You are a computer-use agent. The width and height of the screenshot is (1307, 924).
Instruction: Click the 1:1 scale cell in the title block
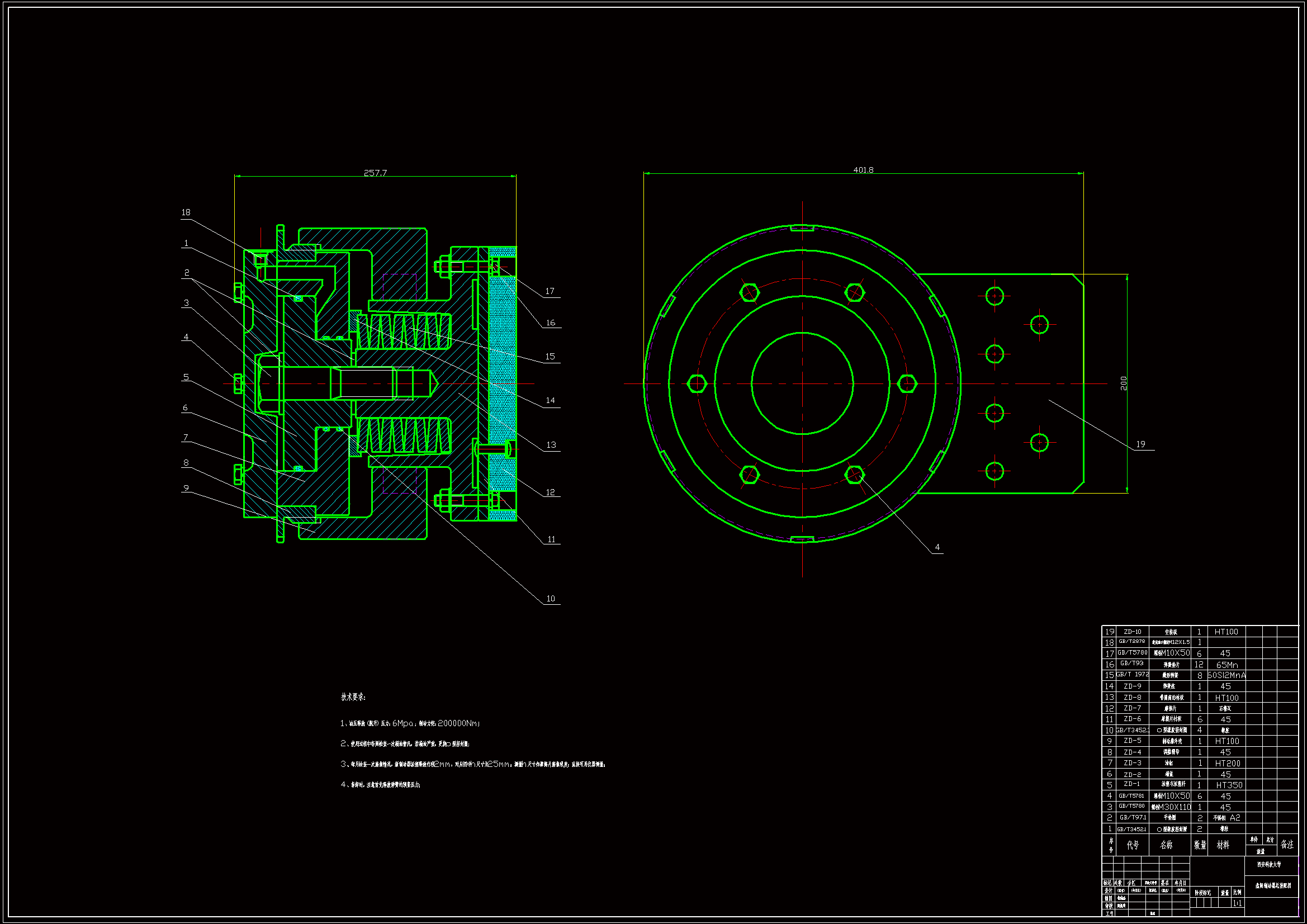1237,903
